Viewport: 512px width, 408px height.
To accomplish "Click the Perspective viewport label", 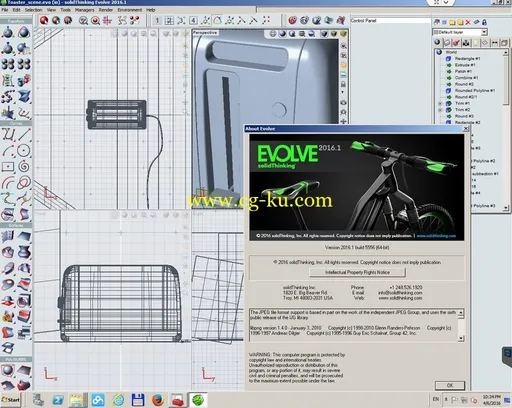I will tap(205, 33).
